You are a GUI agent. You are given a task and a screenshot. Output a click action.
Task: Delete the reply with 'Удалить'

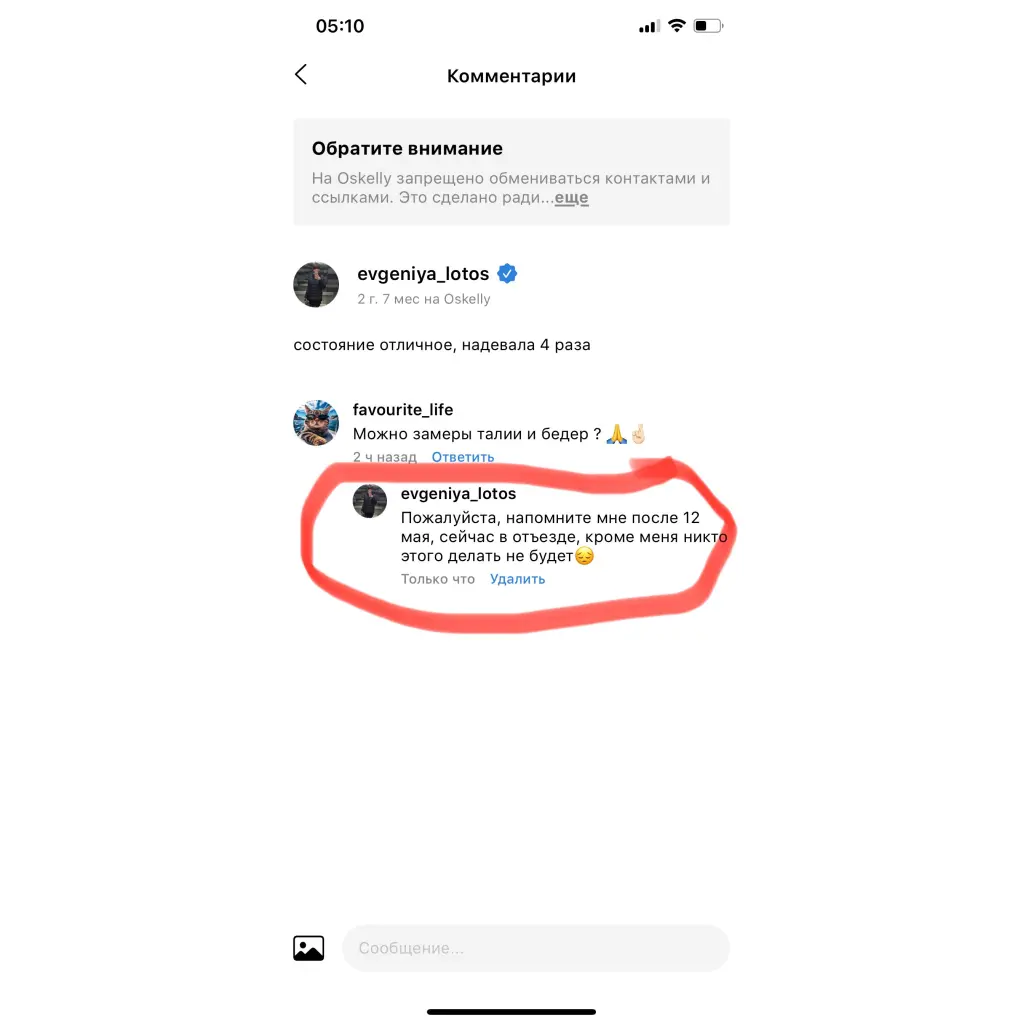pos(517,579)
